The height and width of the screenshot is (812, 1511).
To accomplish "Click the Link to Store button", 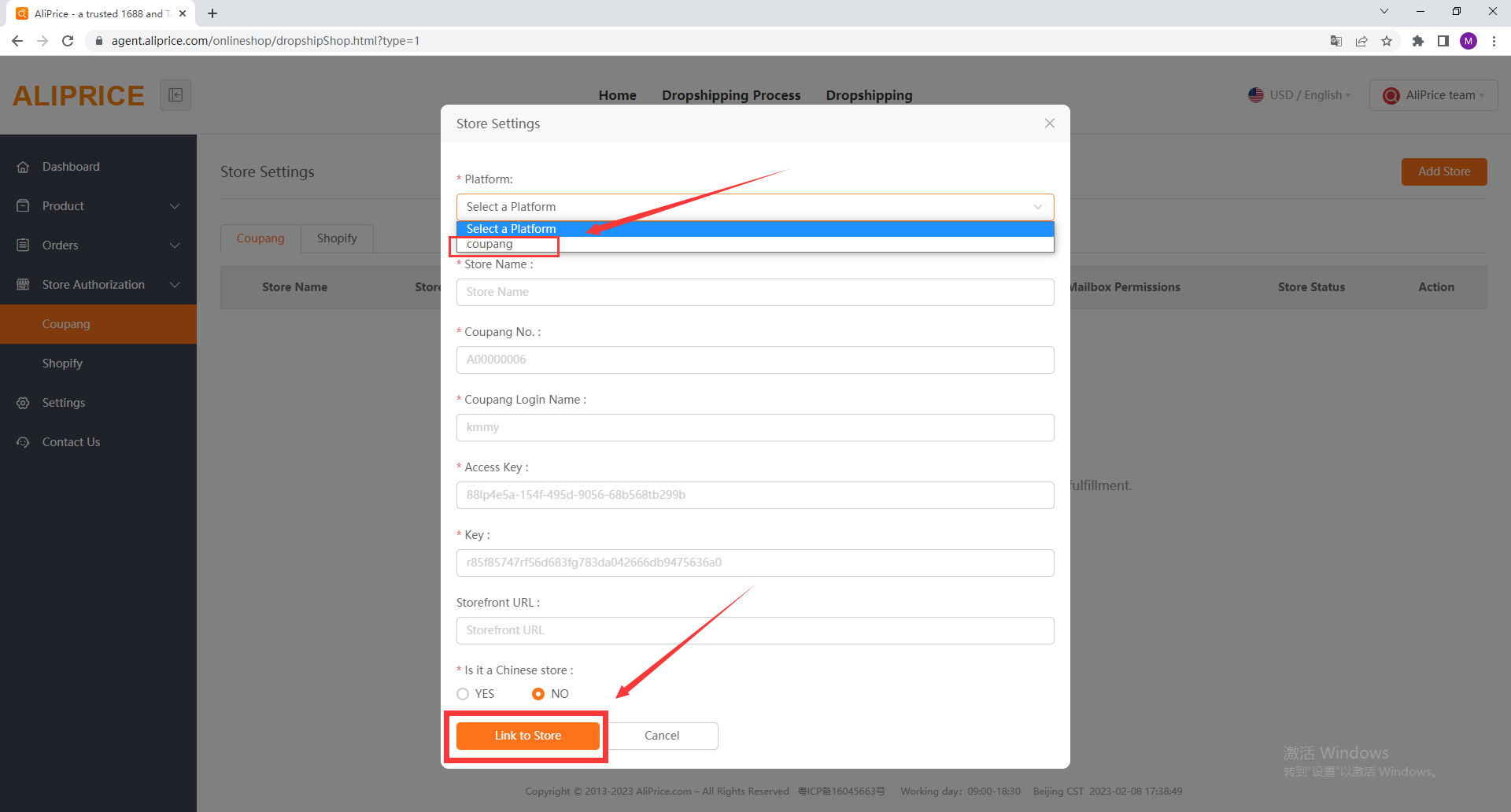I will (528, 736).
